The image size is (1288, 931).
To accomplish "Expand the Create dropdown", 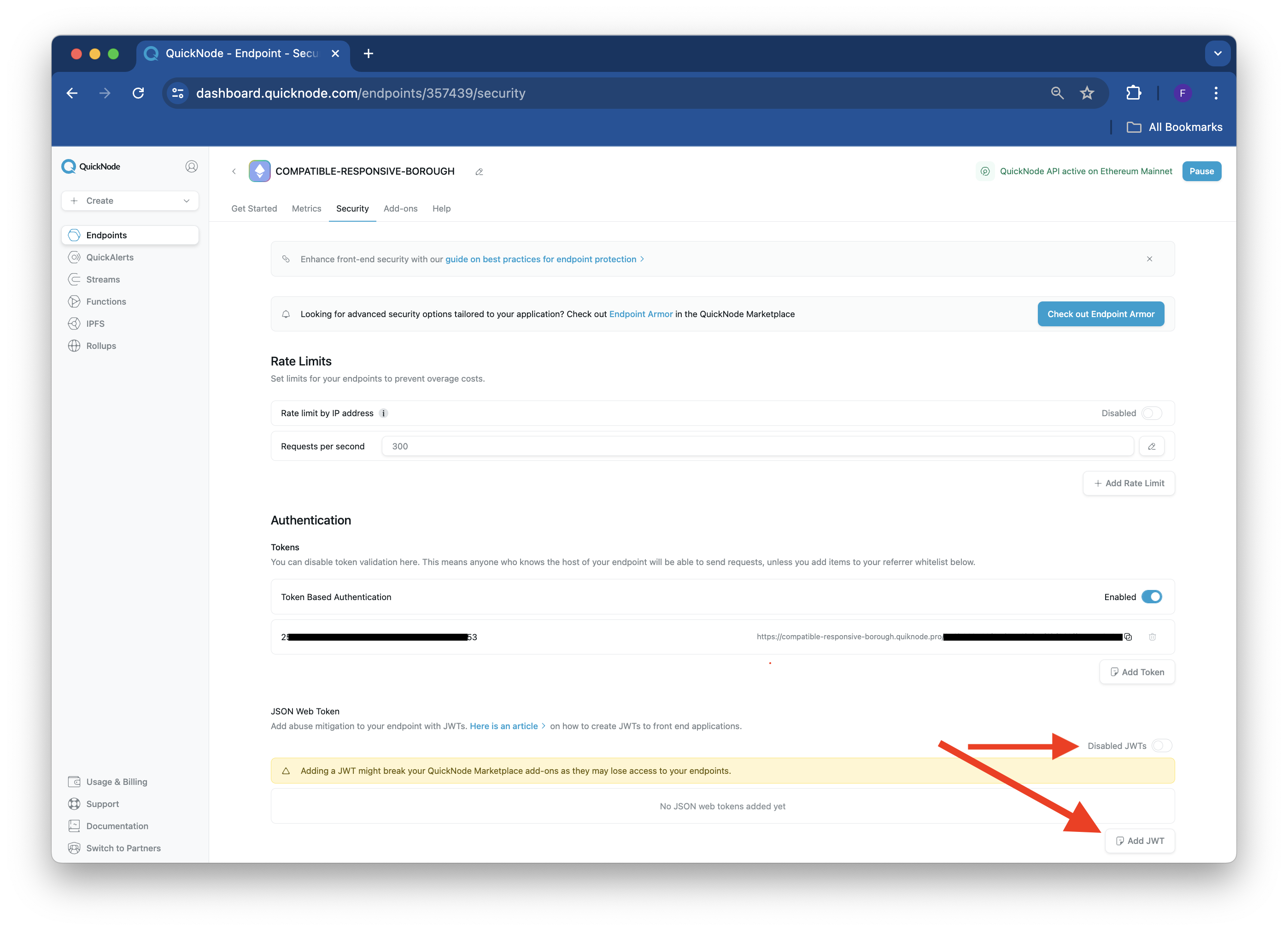I will click(130, 200).
